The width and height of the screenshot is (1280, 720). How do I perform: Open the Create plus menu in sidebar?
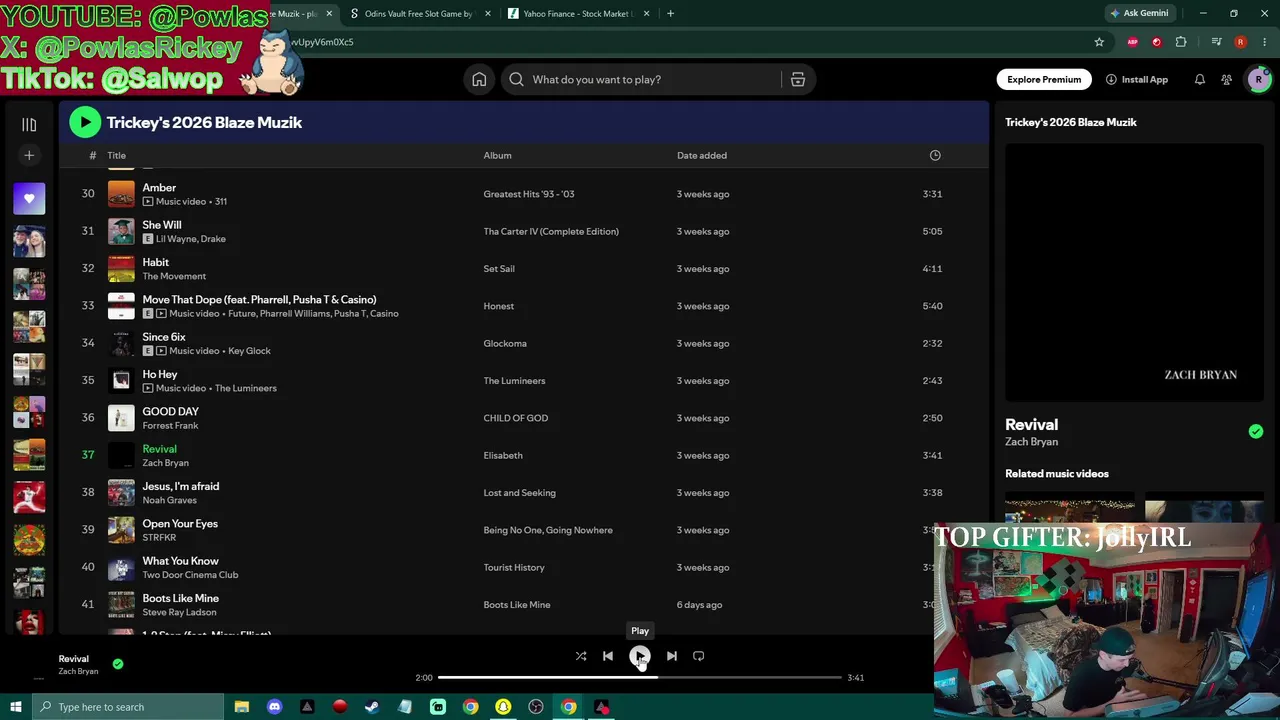click(29, 156)
